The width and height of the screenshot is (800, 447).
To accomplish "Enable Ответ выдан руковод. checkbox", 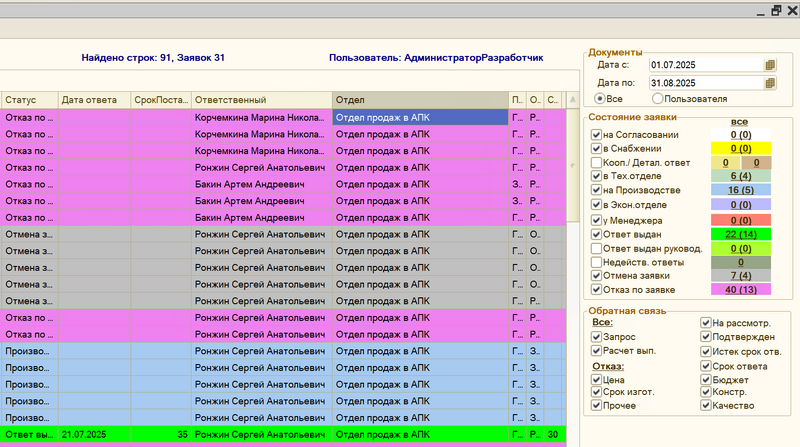I will (596, 249).
